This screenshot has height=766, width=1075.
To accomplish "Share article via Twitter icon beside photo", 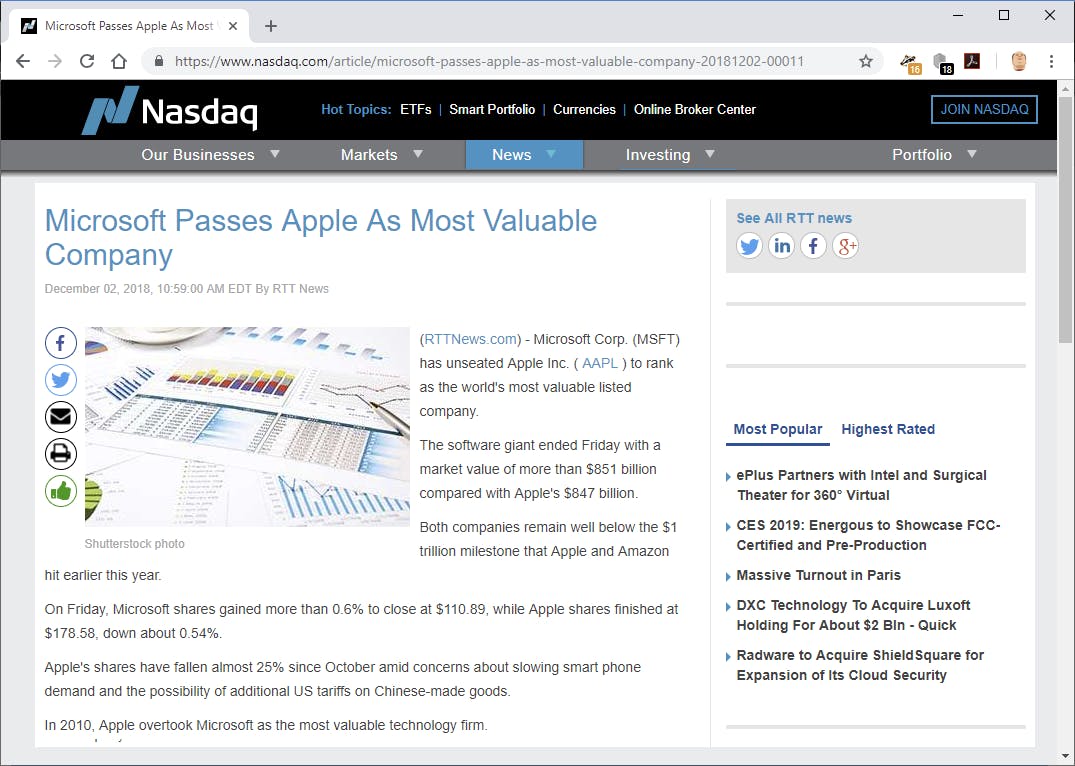I will (60, 380).
